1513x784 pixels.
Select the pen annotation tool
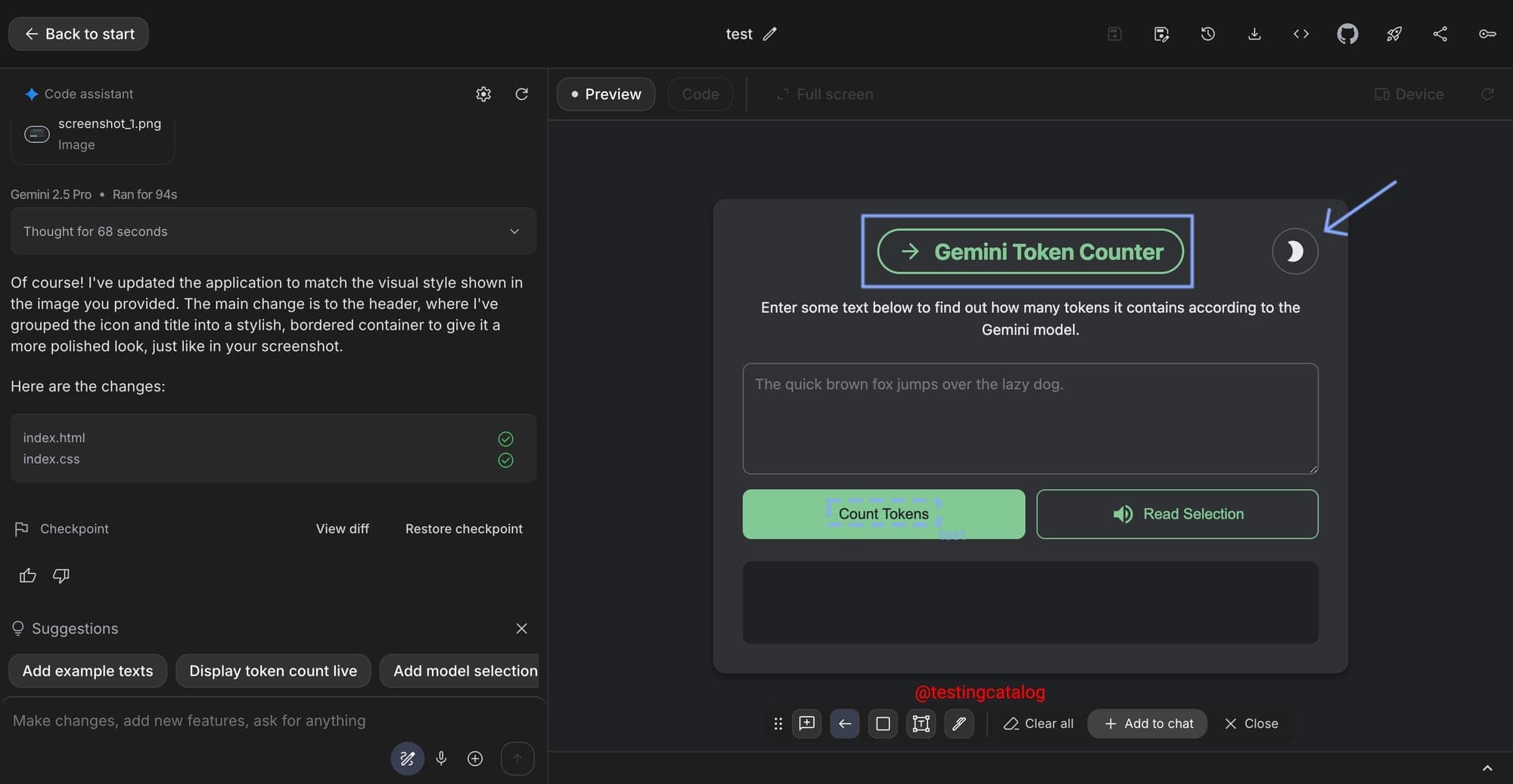(x=958, y=724)
